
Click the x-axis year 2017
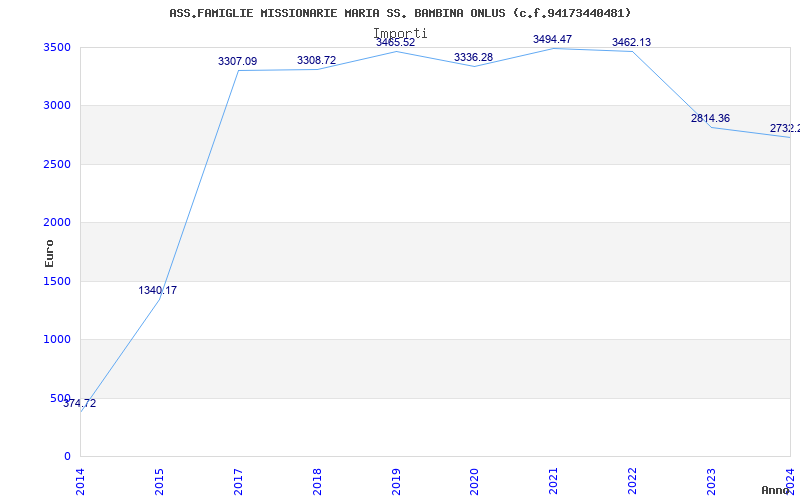[x=238, y=482]
